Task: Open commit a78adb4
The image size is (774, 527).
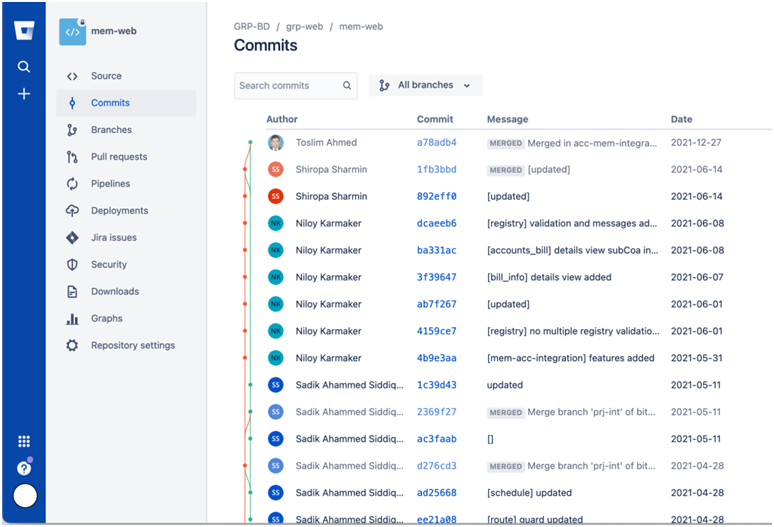Action: tap(436, 143)
